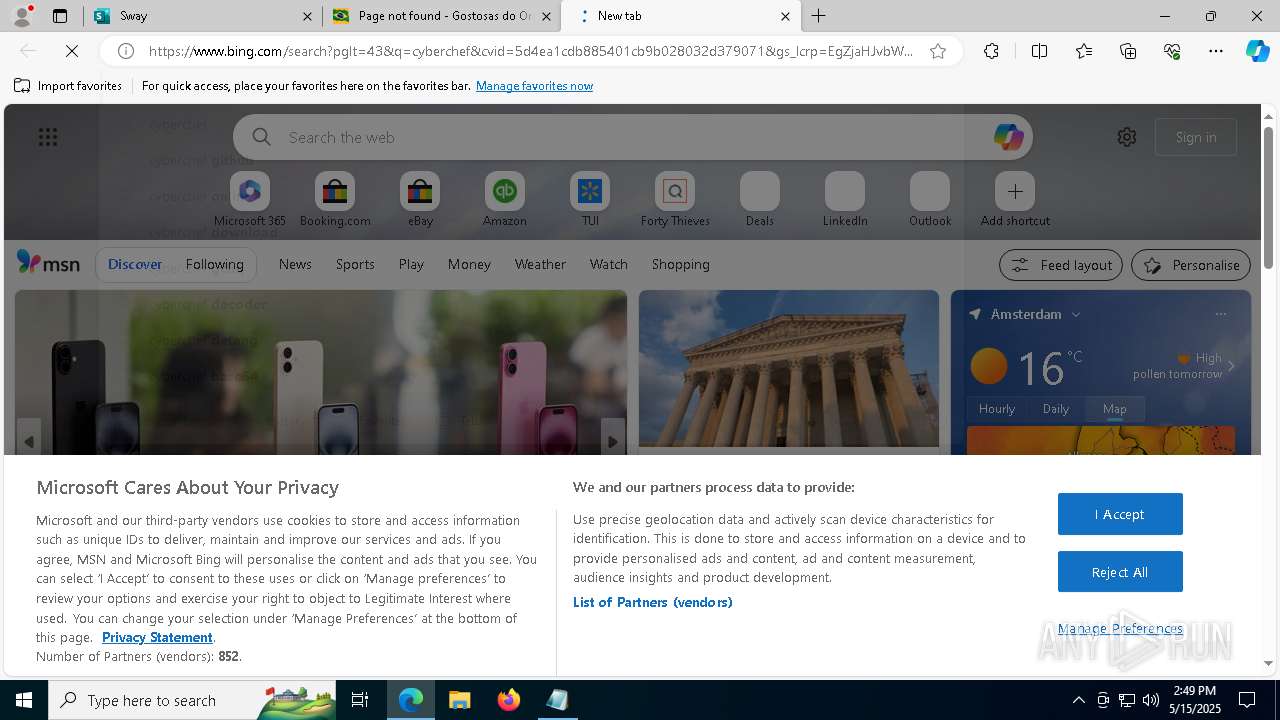
Task: Select the Map weather tab
Action: pyautogui.click(x=1115, y=409)
